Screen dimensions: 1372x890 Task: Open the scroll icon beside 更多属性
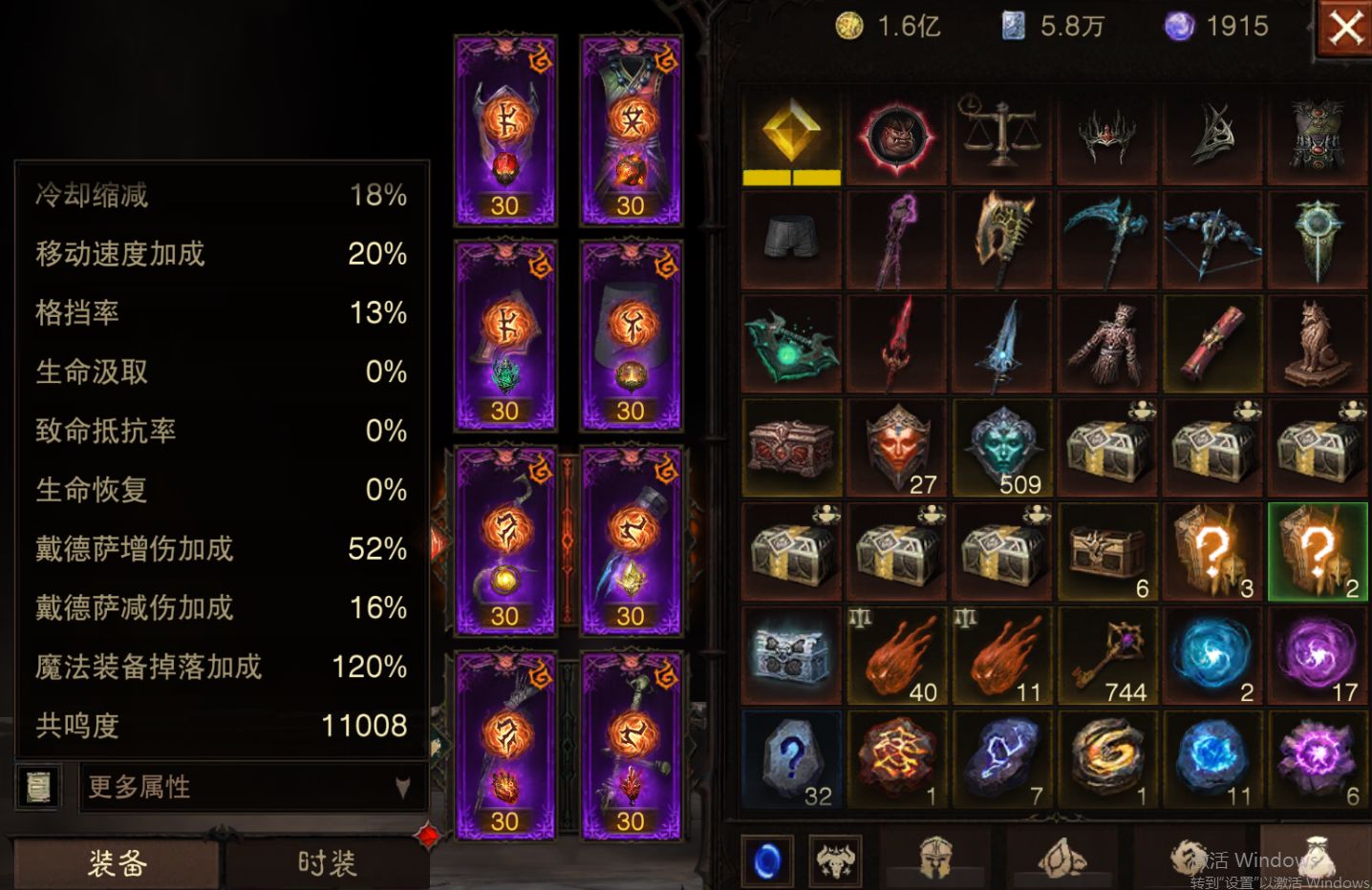click(x=38, y=787)
